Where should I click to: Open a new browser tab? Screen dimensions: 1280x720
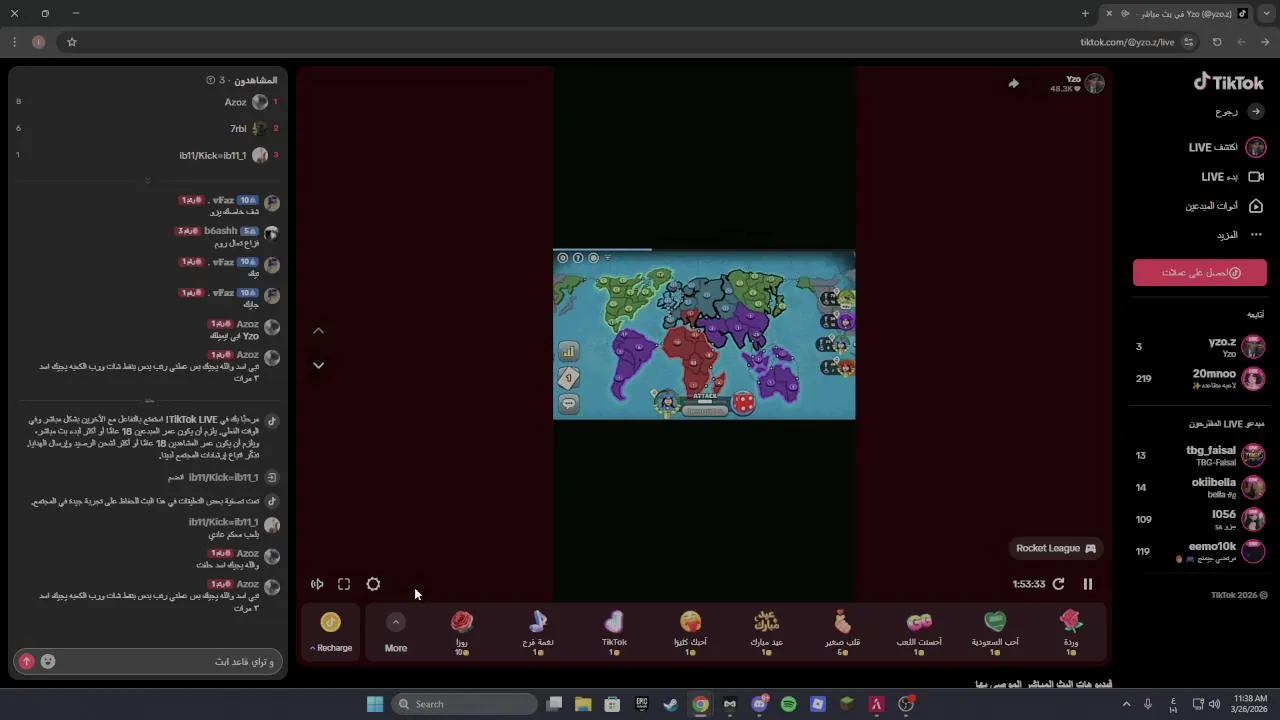coord(1085,13)
